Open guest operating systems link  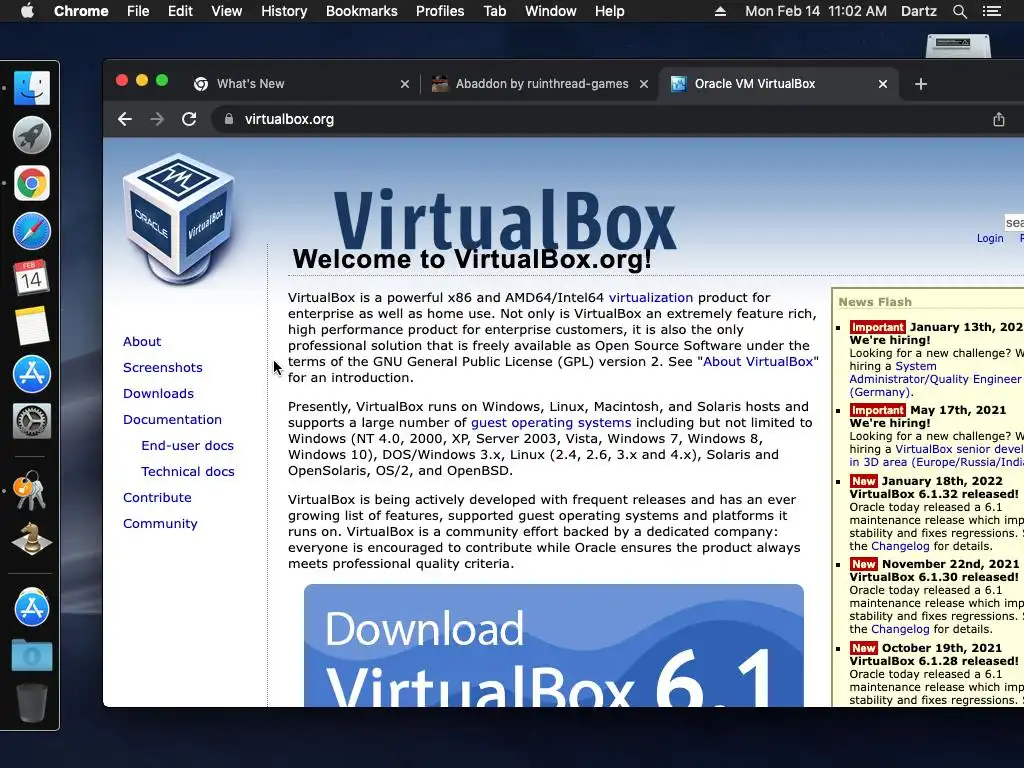pos(551,423)
